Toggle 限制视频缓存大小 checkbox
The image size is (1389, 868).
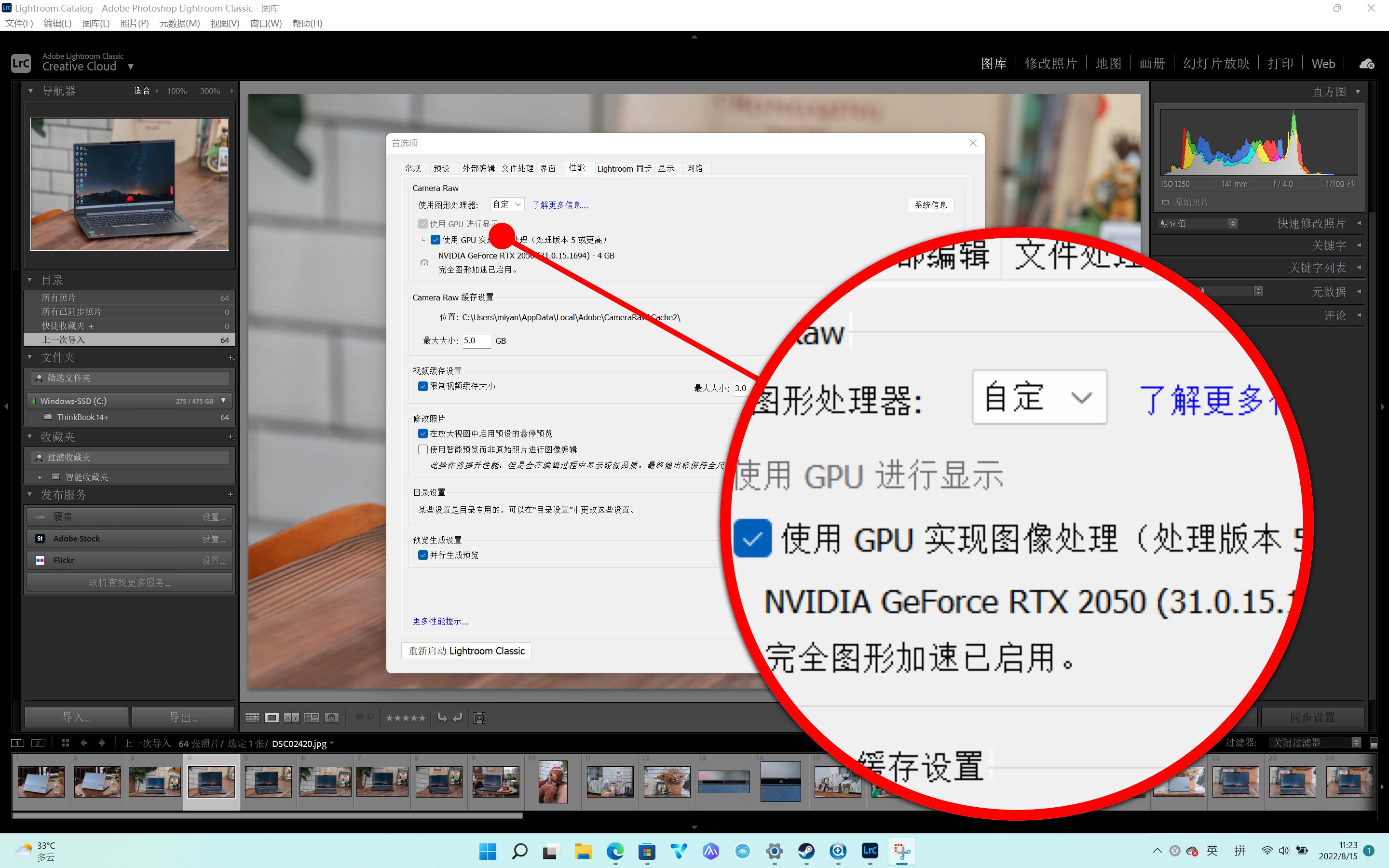423,386
